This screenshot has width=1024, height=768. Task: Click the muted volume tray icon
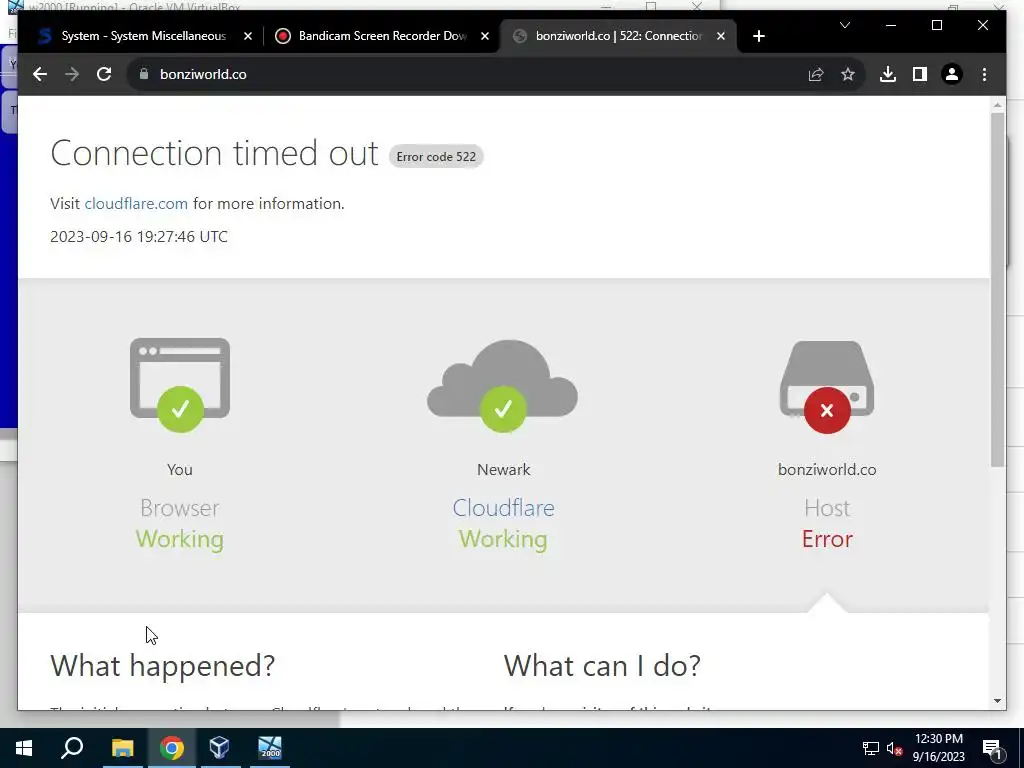point(895,748)
